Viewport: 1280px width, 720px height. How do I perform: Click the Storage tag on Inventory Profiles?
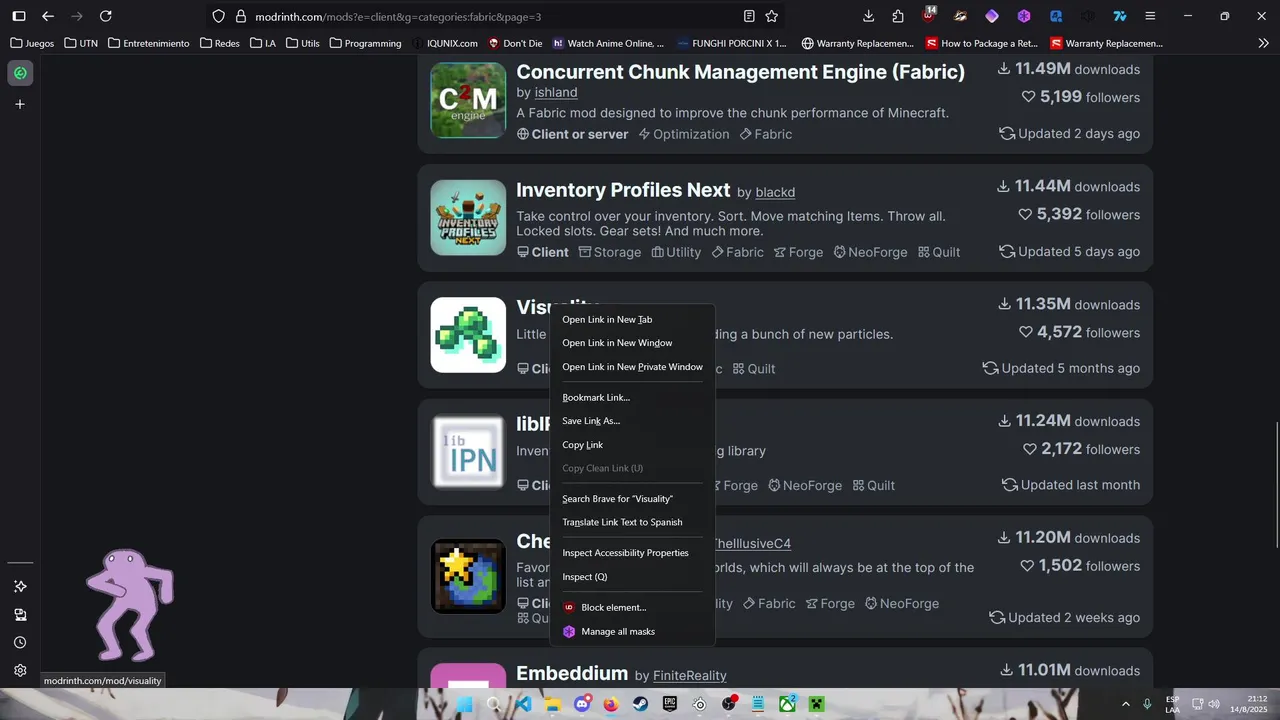[x=610, y=252]
